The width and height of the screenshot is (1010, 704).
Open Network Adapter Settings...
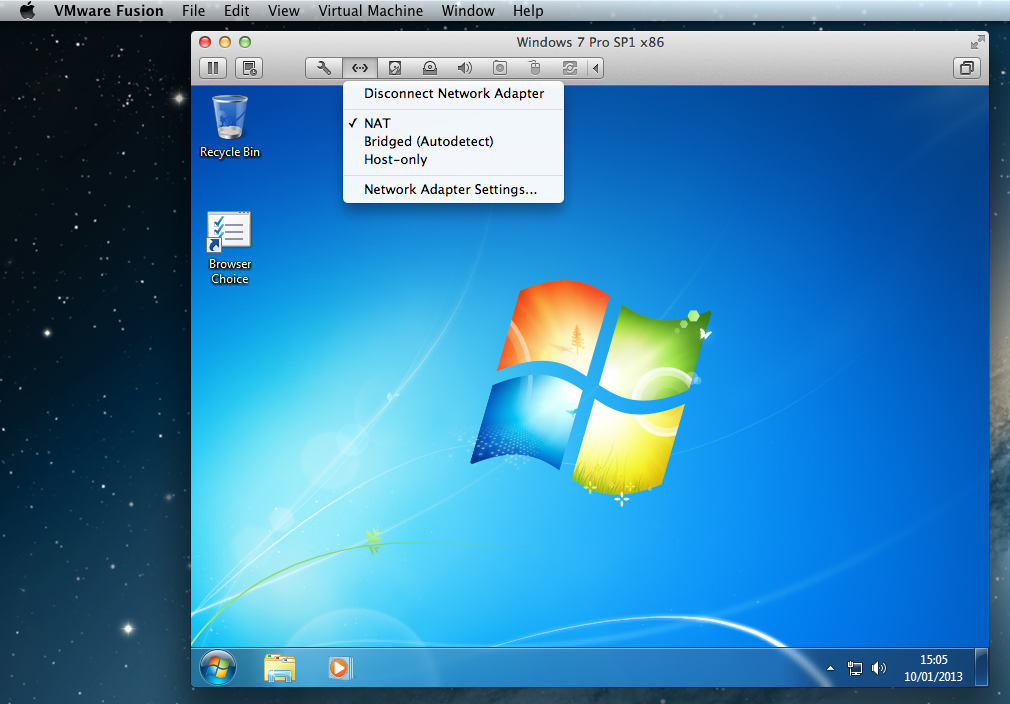[450, 189]
